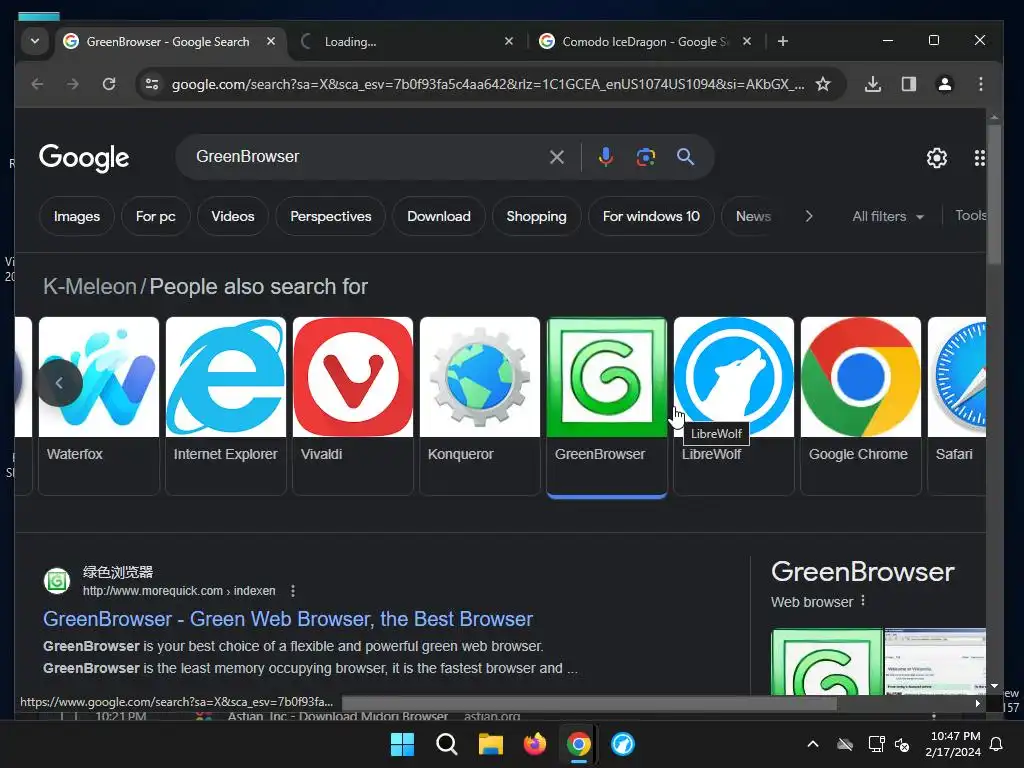
Task: Open the tab search dropdown
Action: pyautogui.click(x=35, y=41)
